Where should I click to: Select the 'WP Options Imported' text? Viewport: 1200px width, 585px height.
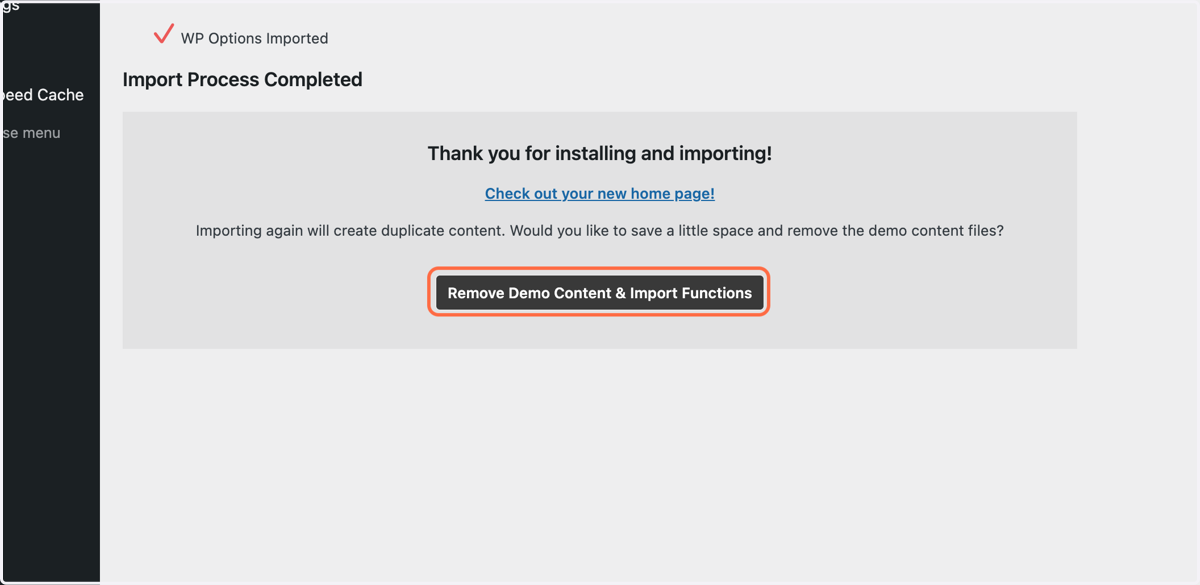tap(254, 39)
